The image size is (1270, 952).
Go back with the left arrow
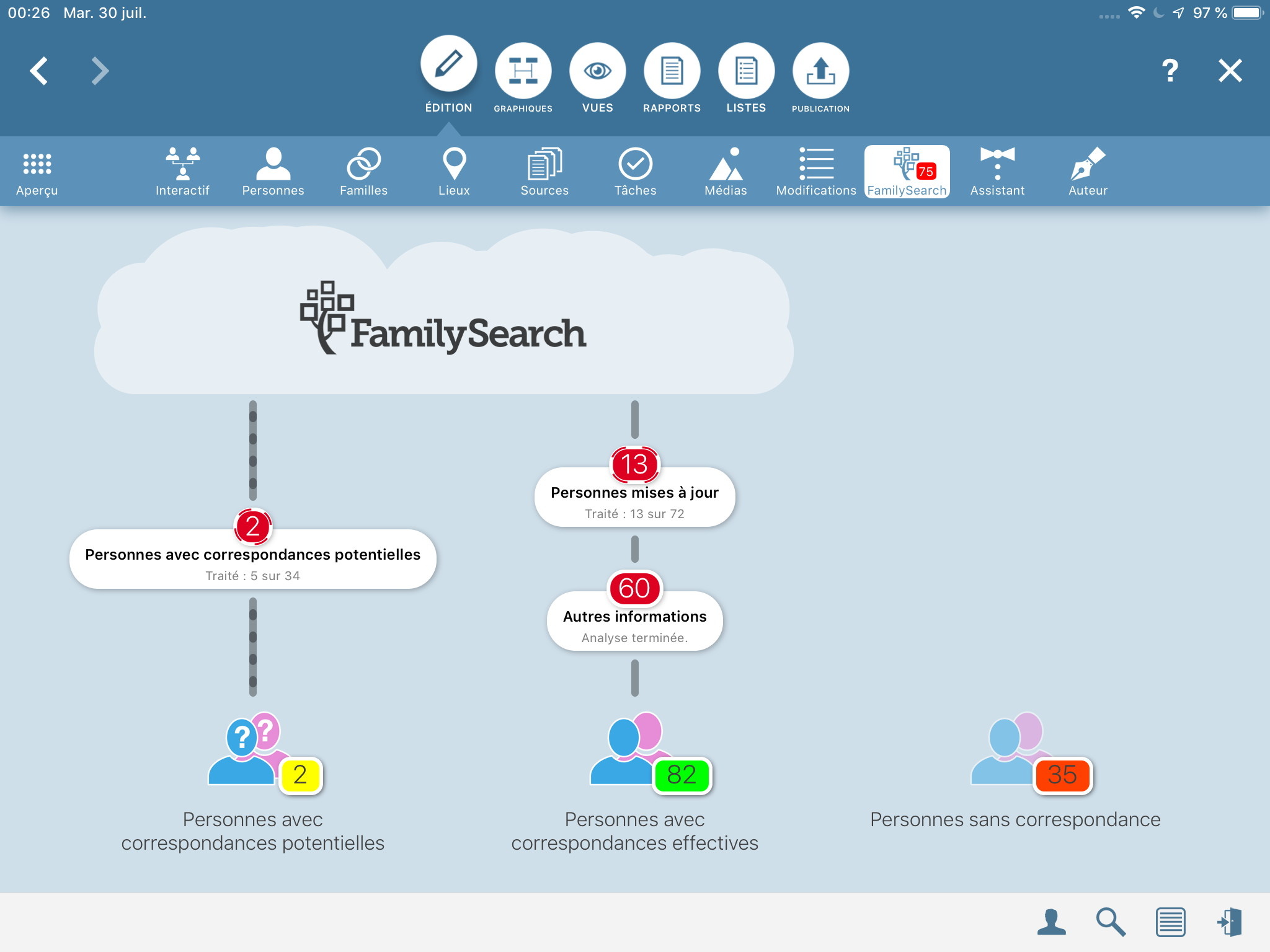[39, 71]
